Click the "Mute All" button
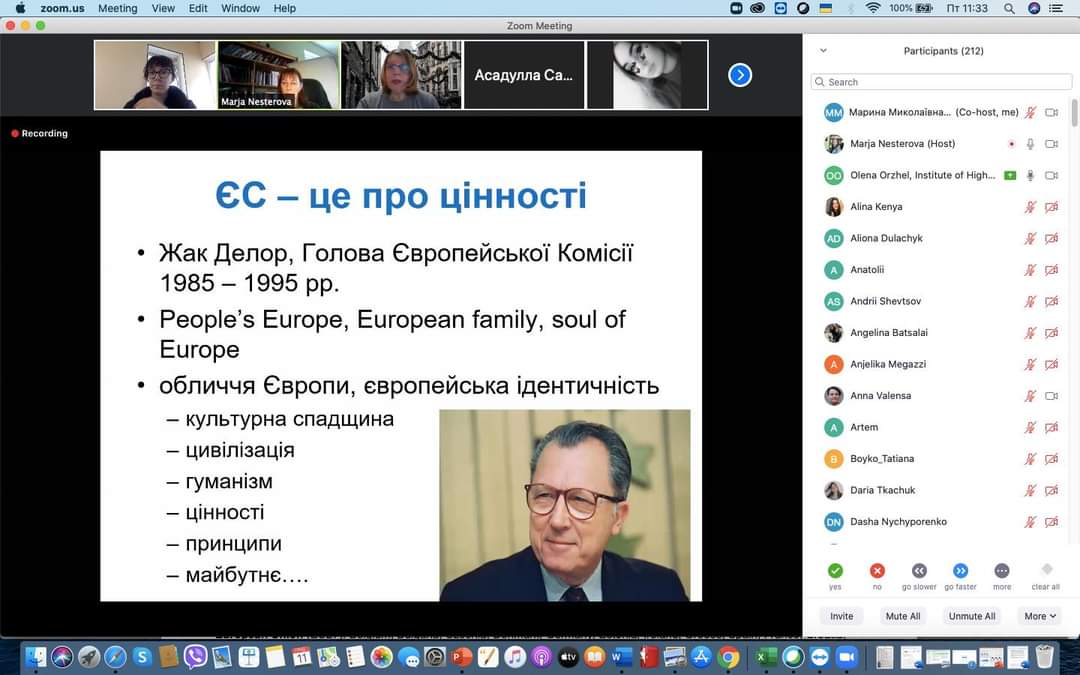This screenshot has width=1080, height=675. [902, 616]
